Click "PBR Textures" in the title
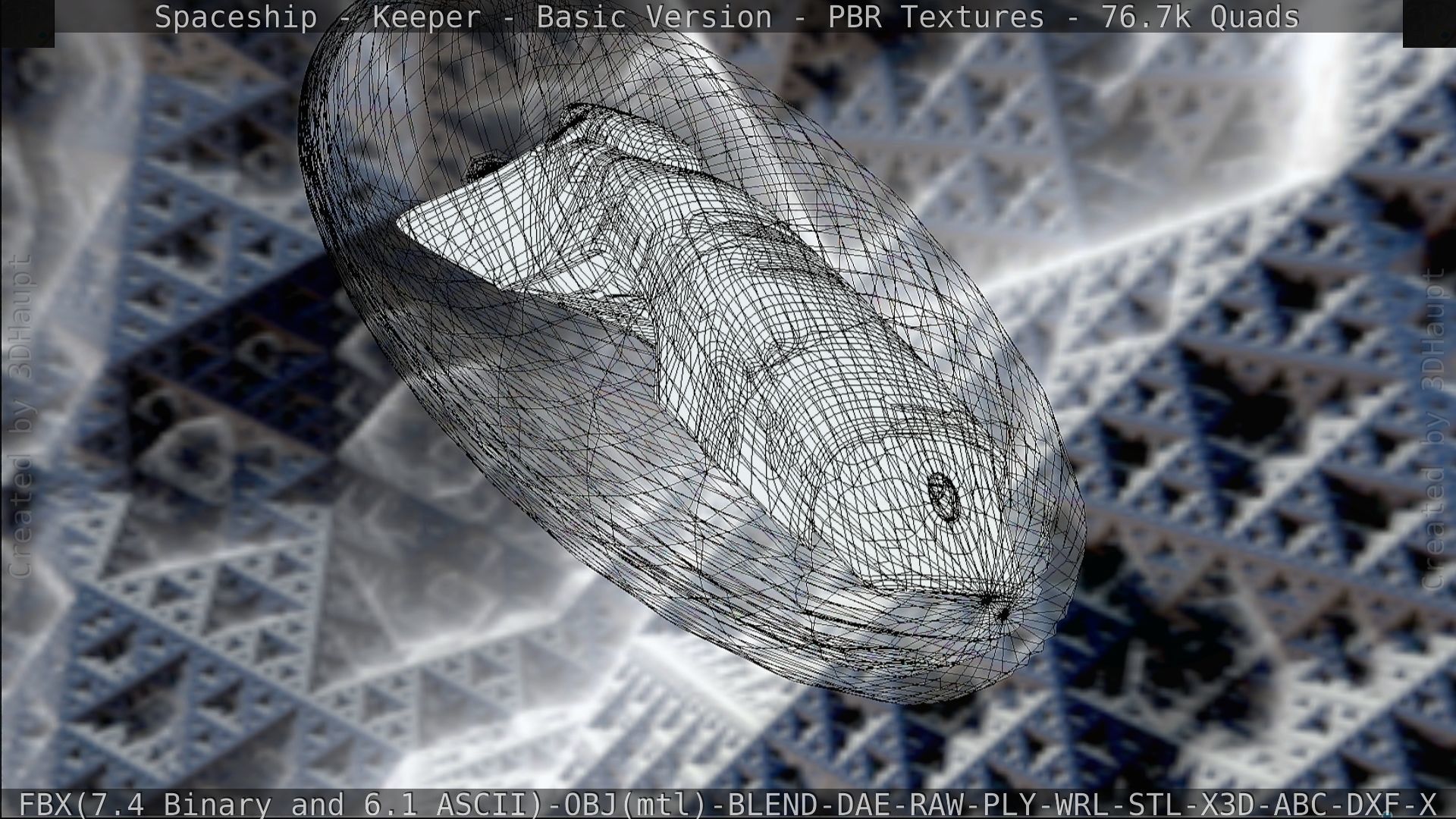1456x819 pixels. [936, 17]
